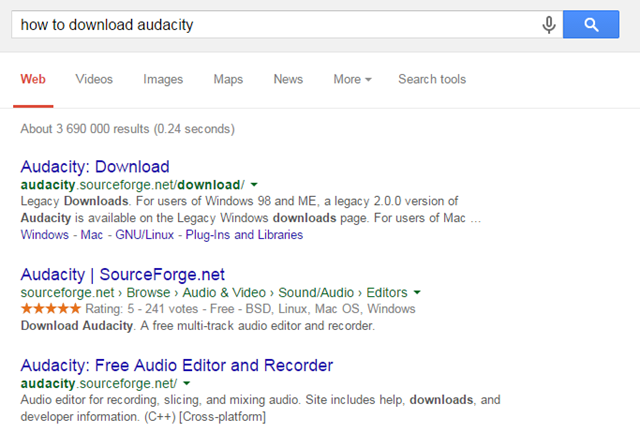
Task: Click the 'Download Audacity. A free multi-track' snippet
Action: tap(198, 326)
